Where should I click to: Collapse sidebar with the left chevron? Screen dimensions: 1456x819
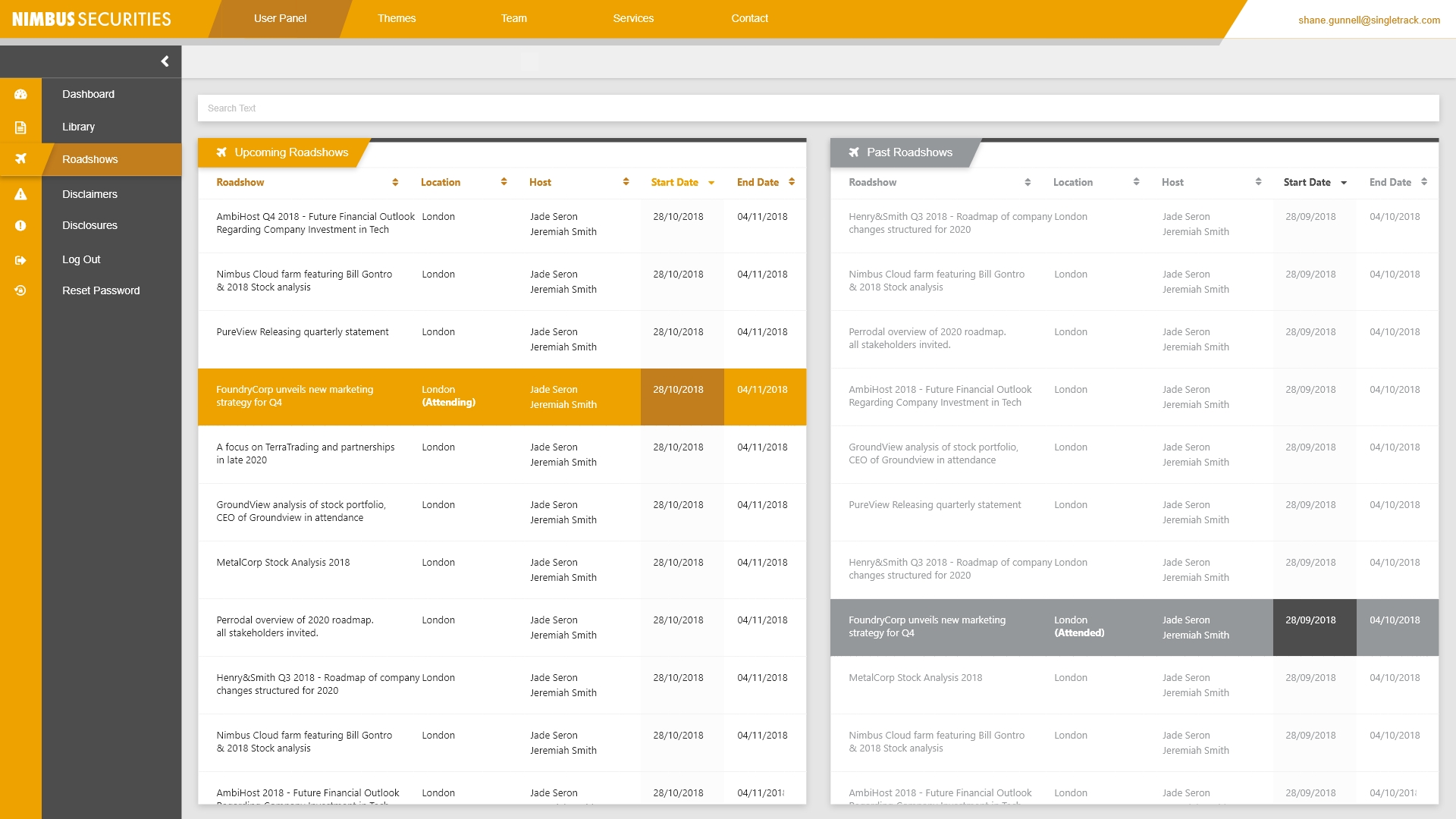tap(165, 61)
